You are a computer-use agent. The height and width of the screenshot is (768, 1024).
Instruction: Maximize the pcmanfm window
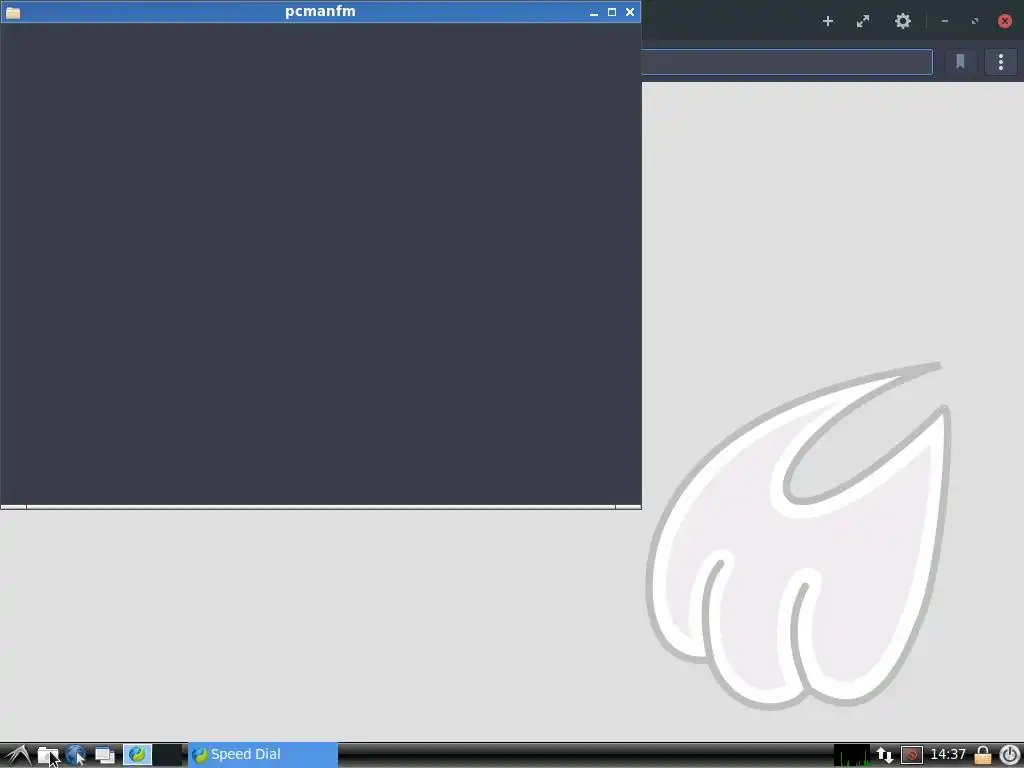612,12
